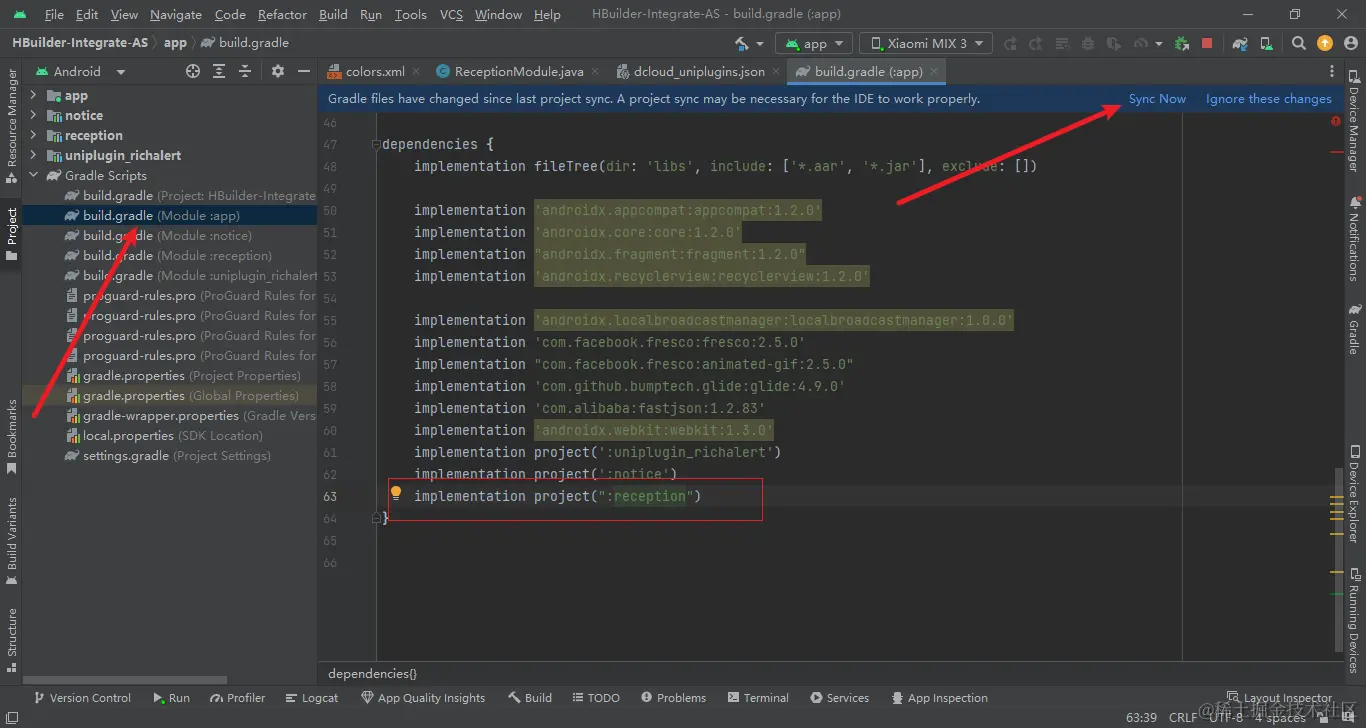Click the Apply Code Changes icon

pos(1061,43)
